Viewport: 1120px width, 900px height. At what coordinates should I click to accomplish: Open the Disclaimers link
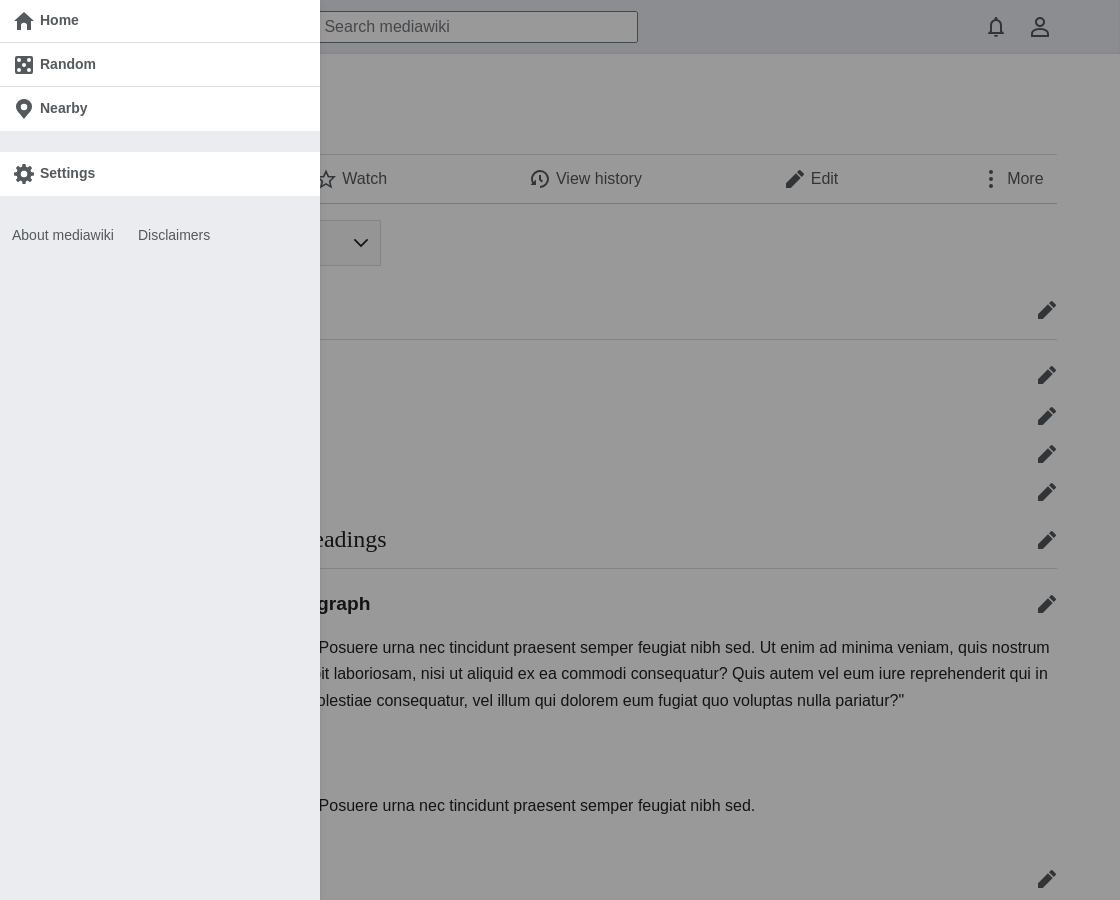pyautogui.click(x=174, y=235)
